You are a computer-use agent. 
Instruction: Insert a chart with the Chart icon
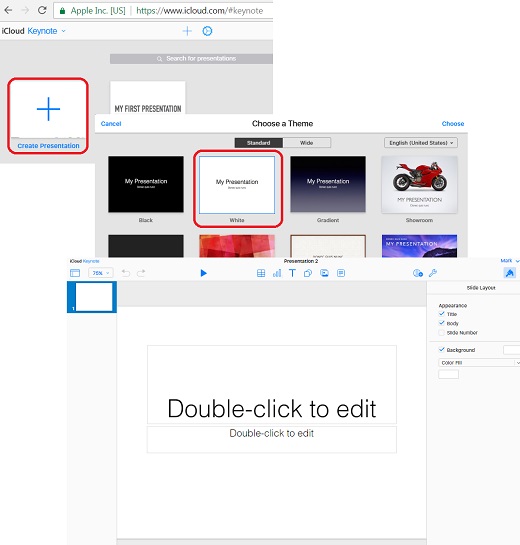point(277,273)
